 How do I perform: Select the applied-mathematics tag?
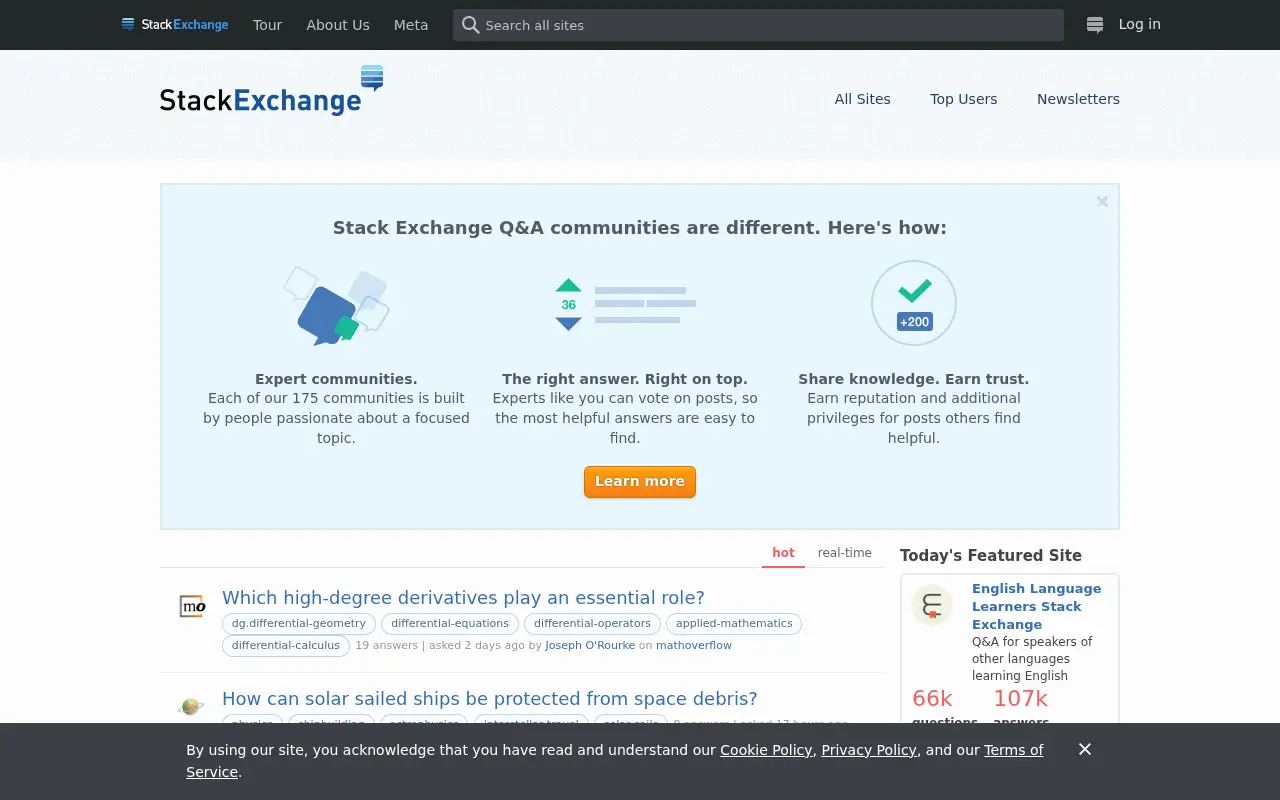point(734,624)
